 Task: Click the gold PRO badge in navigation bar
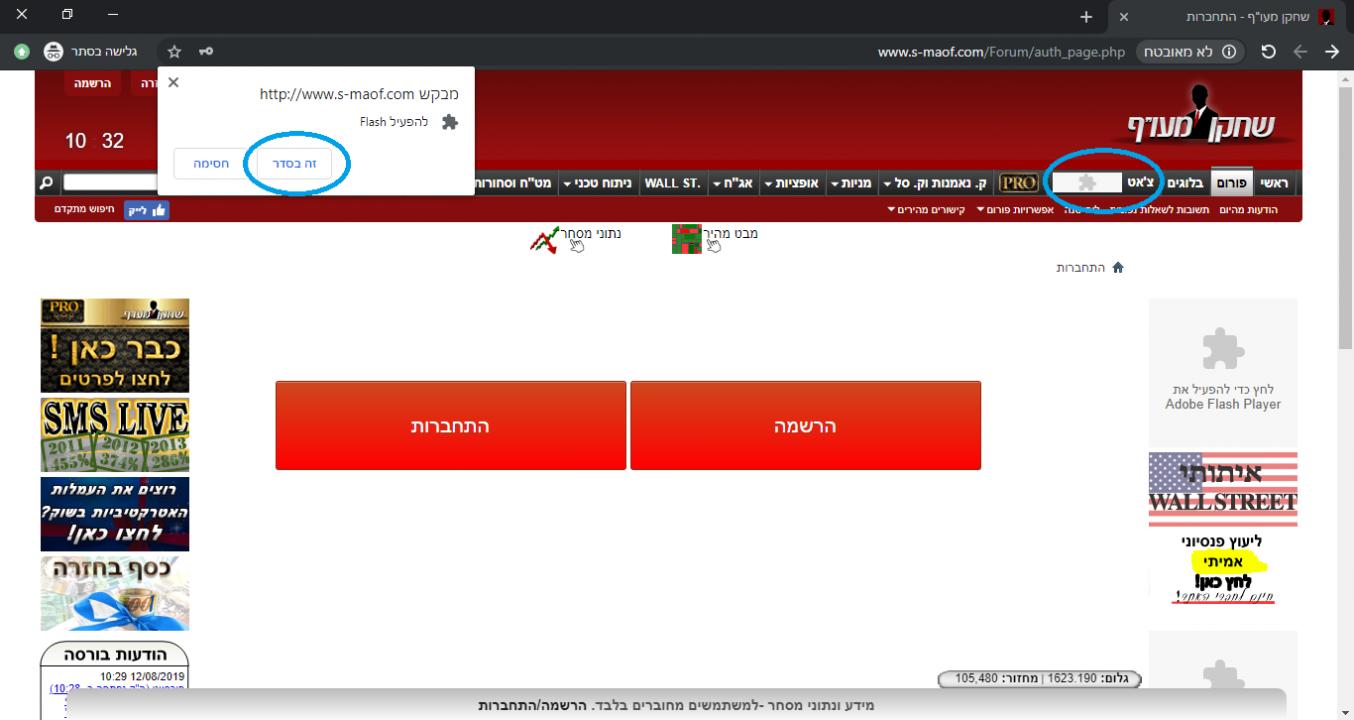click(x=1018, y=183)
